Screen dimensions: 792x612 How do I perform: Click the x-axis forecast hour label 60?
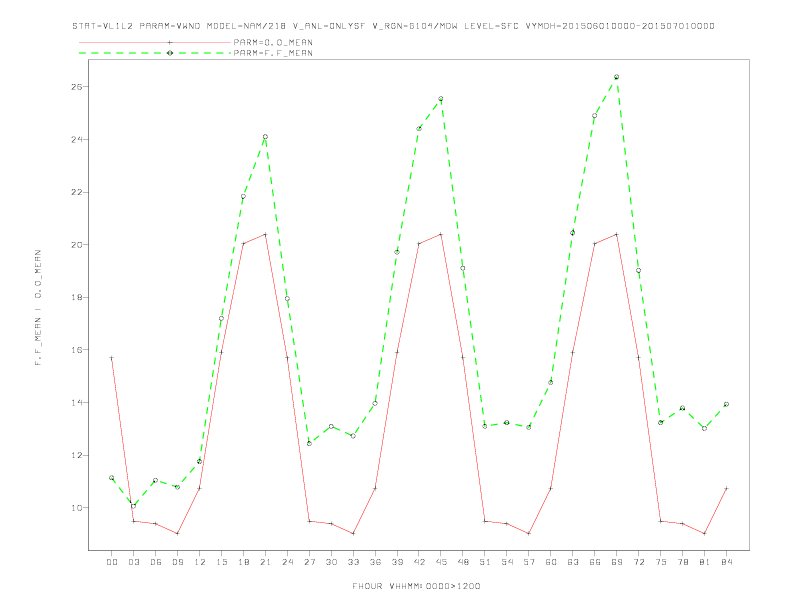click(551, 562)
